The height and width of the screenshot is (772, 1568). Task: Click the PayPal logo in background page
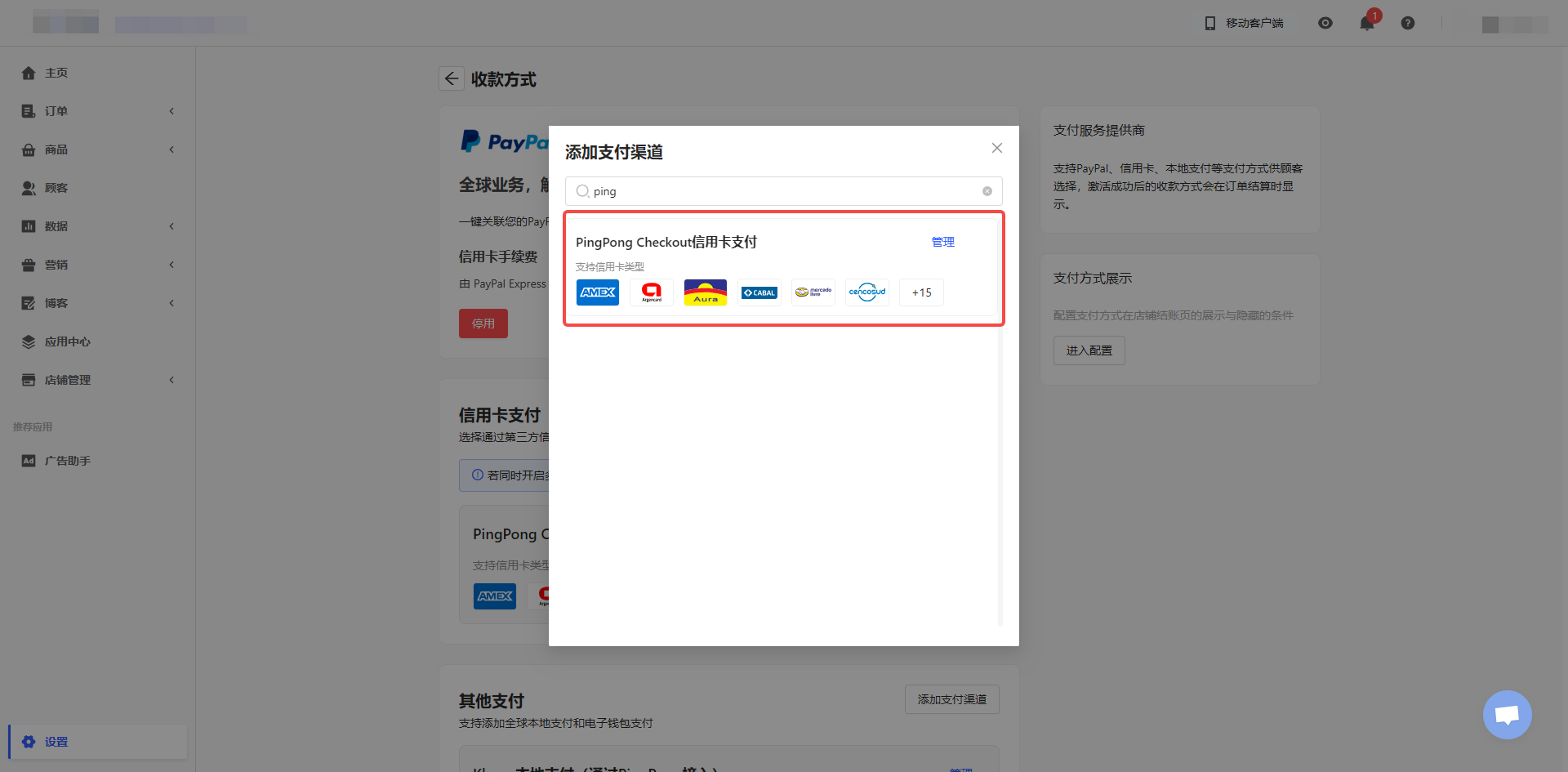(x=504, y=141)
